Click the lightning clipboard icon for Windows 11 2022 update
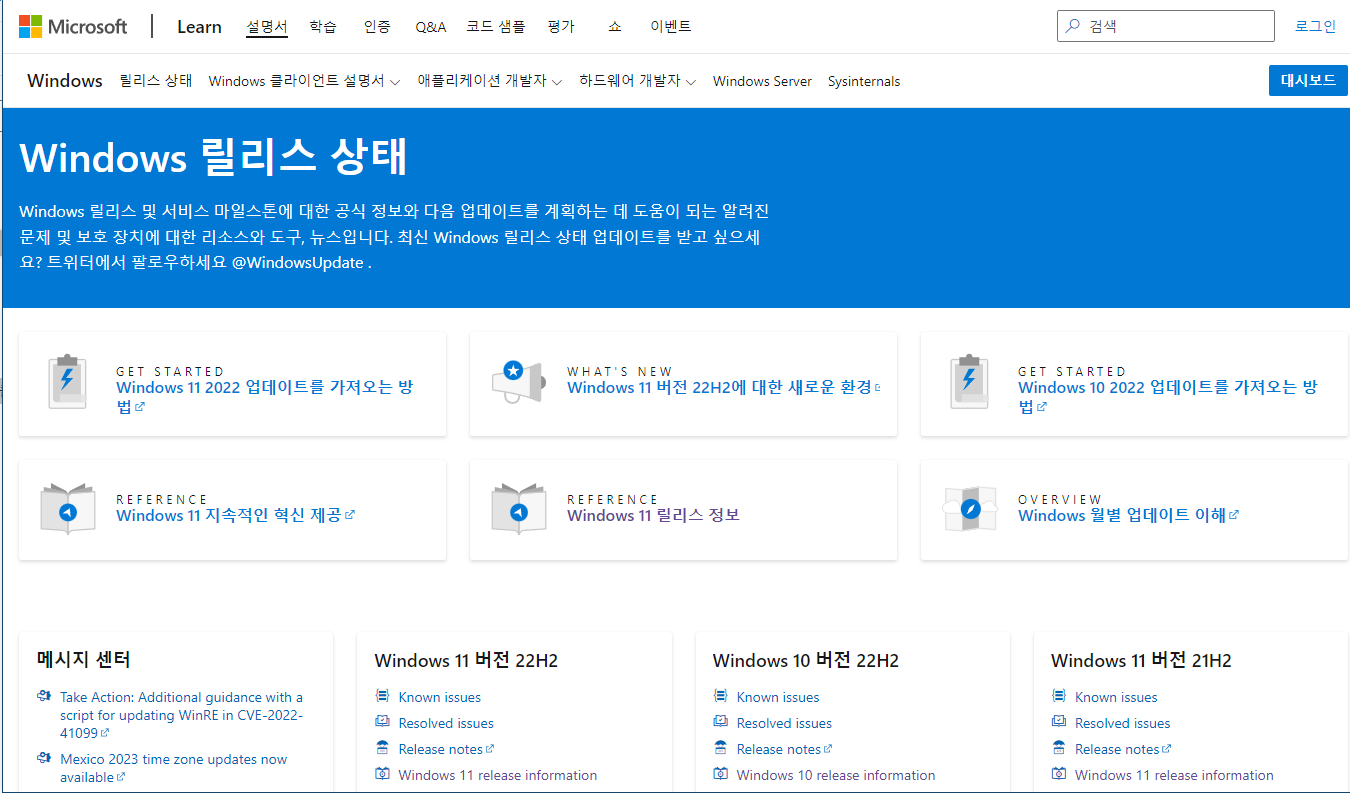The height and width of the screenshot is (793, 1350). tap(68, 381)
